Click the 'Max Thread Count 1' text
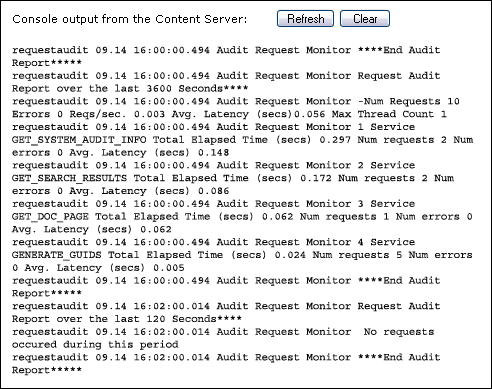 389,114
